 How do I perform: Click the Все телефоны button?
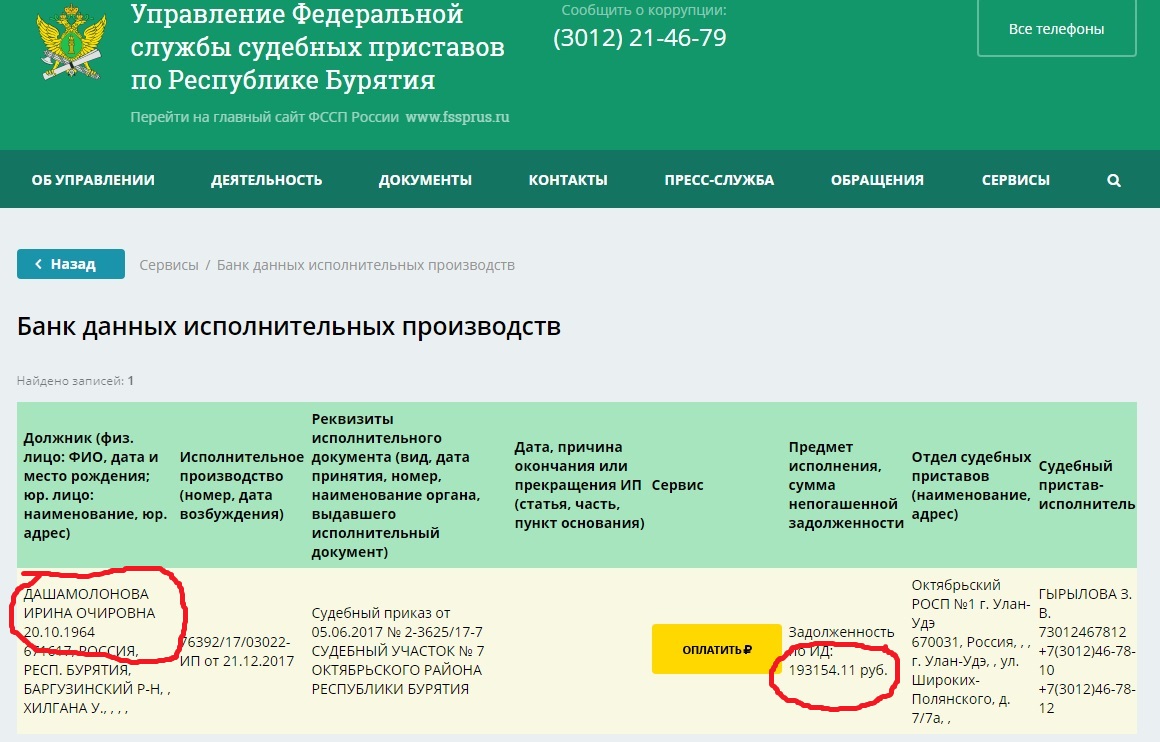point(1056,29)
